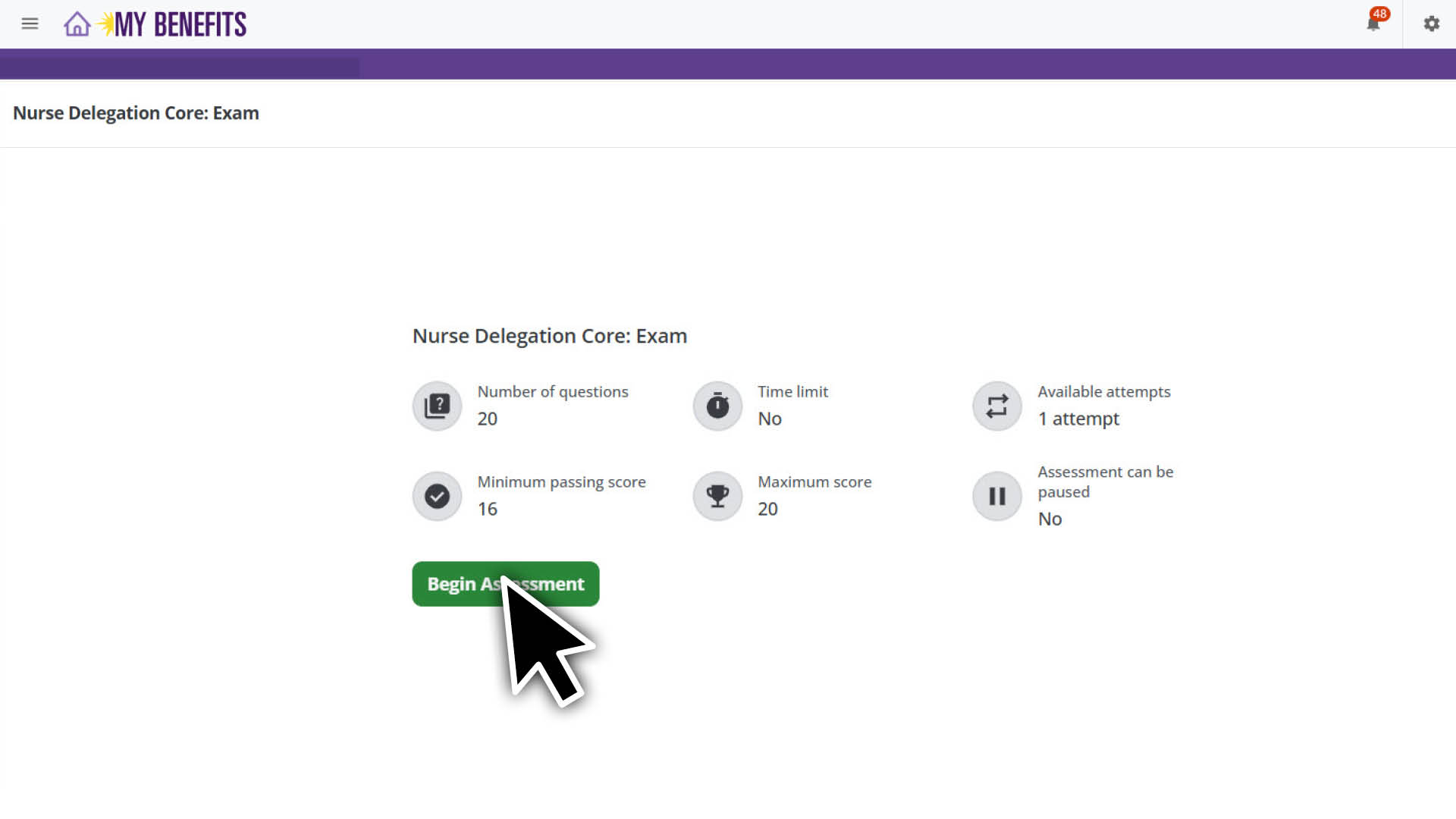The width and height of the screenshot is (1456, 819).
Task: Click the time limit stopwatch icon
Action: [x=717, y=406]
